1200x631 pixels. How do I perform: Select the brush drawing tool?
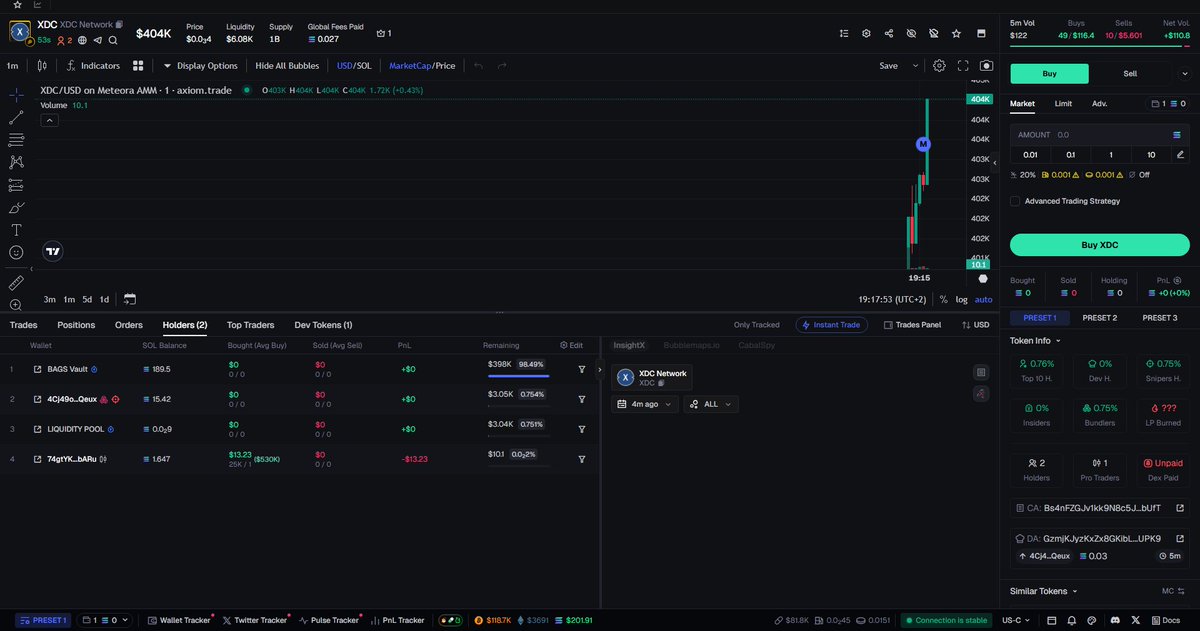[x=16, y=208]
